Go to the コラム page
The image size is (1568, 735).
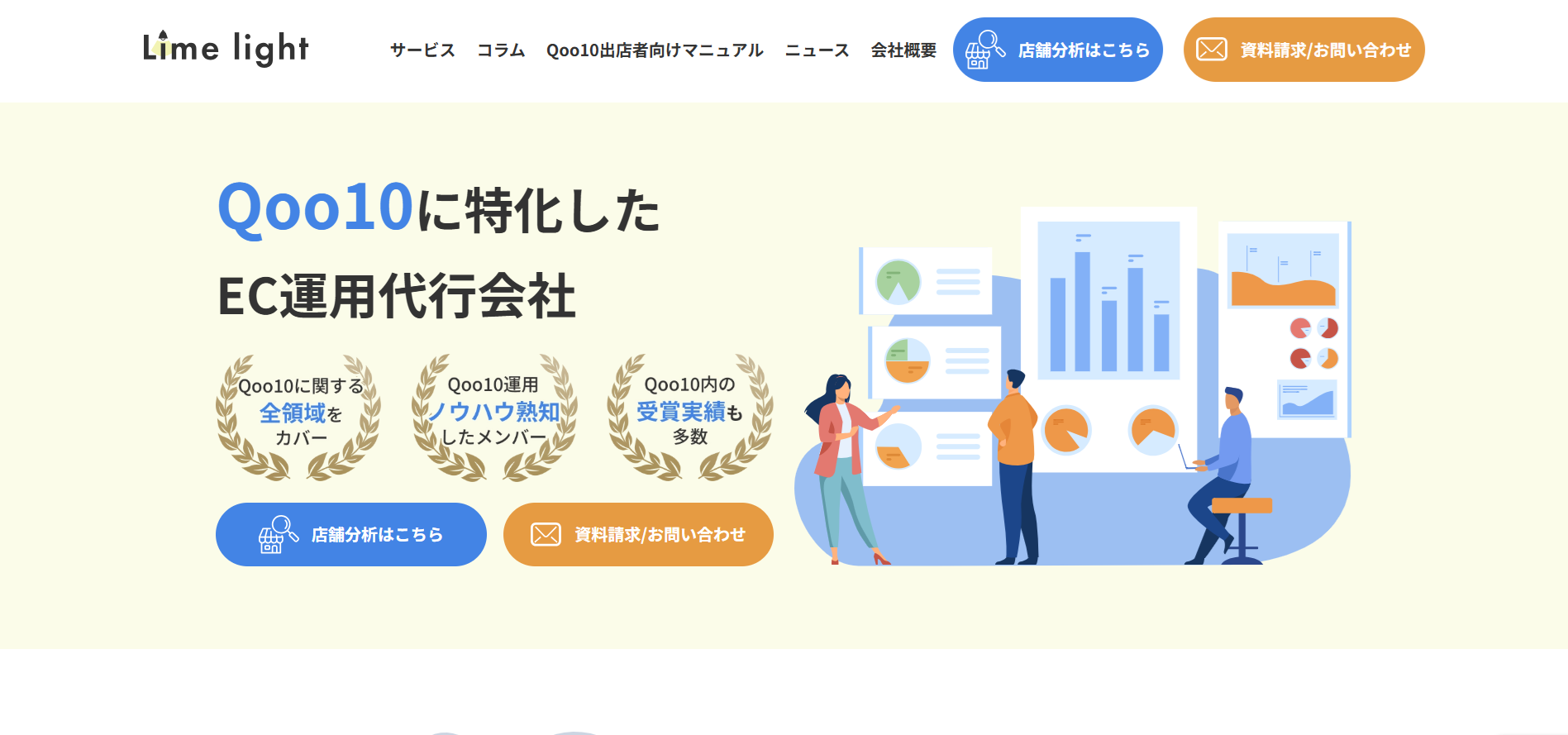(x=501, y=50)
